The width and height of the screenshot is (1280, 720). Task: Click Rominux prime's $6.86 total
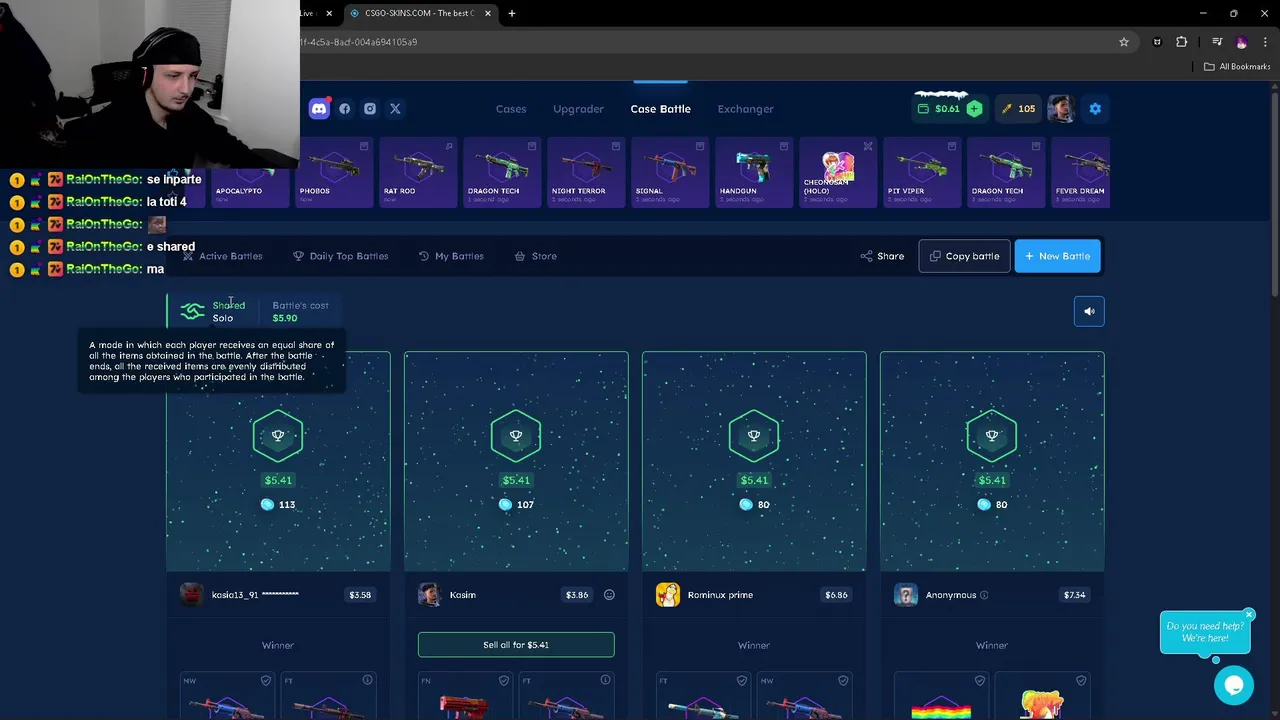coord(836,595)
